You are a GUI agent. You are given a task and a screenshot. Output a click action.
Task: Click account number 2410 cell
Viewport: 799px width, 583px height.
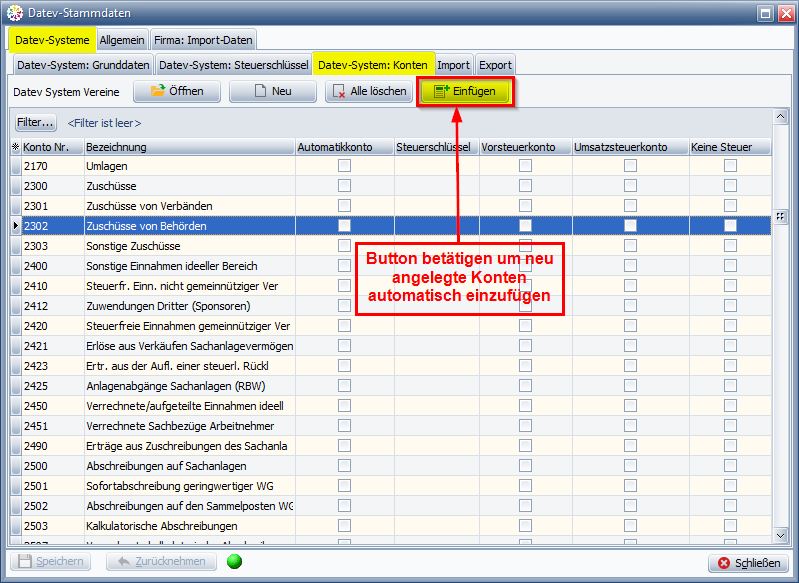click(x=52, y=286)
